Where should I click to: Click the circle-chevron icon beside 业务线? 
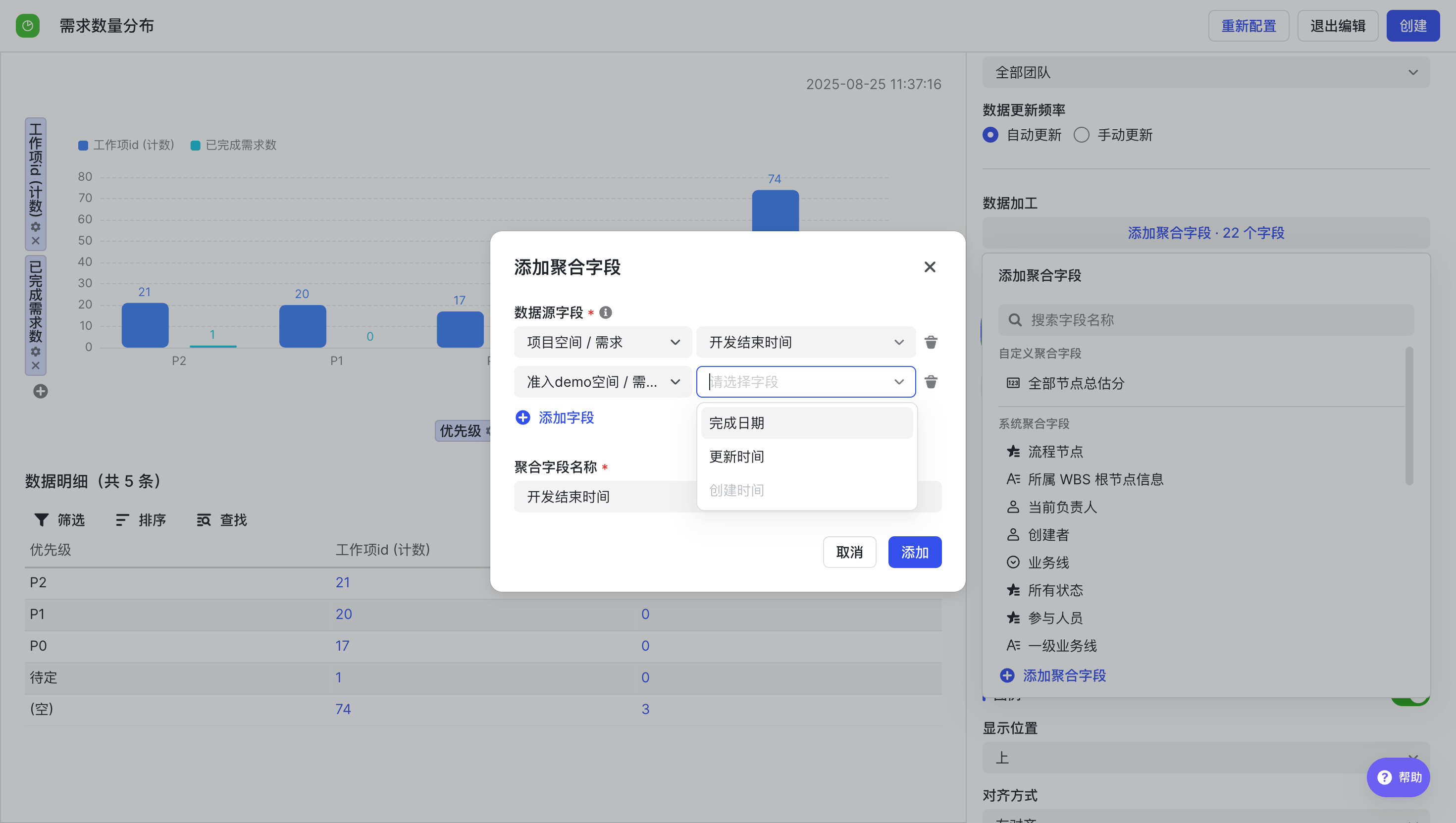point(1013,563)
